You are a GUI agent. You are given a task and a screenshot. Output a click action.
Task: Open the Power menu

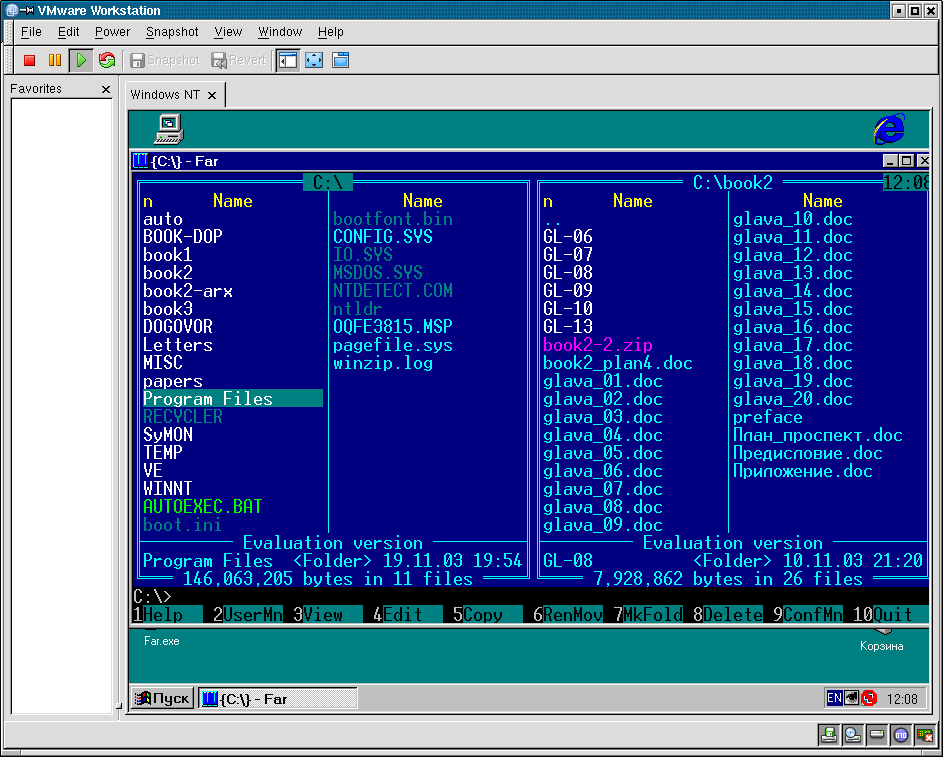click(x=112, y=32)
